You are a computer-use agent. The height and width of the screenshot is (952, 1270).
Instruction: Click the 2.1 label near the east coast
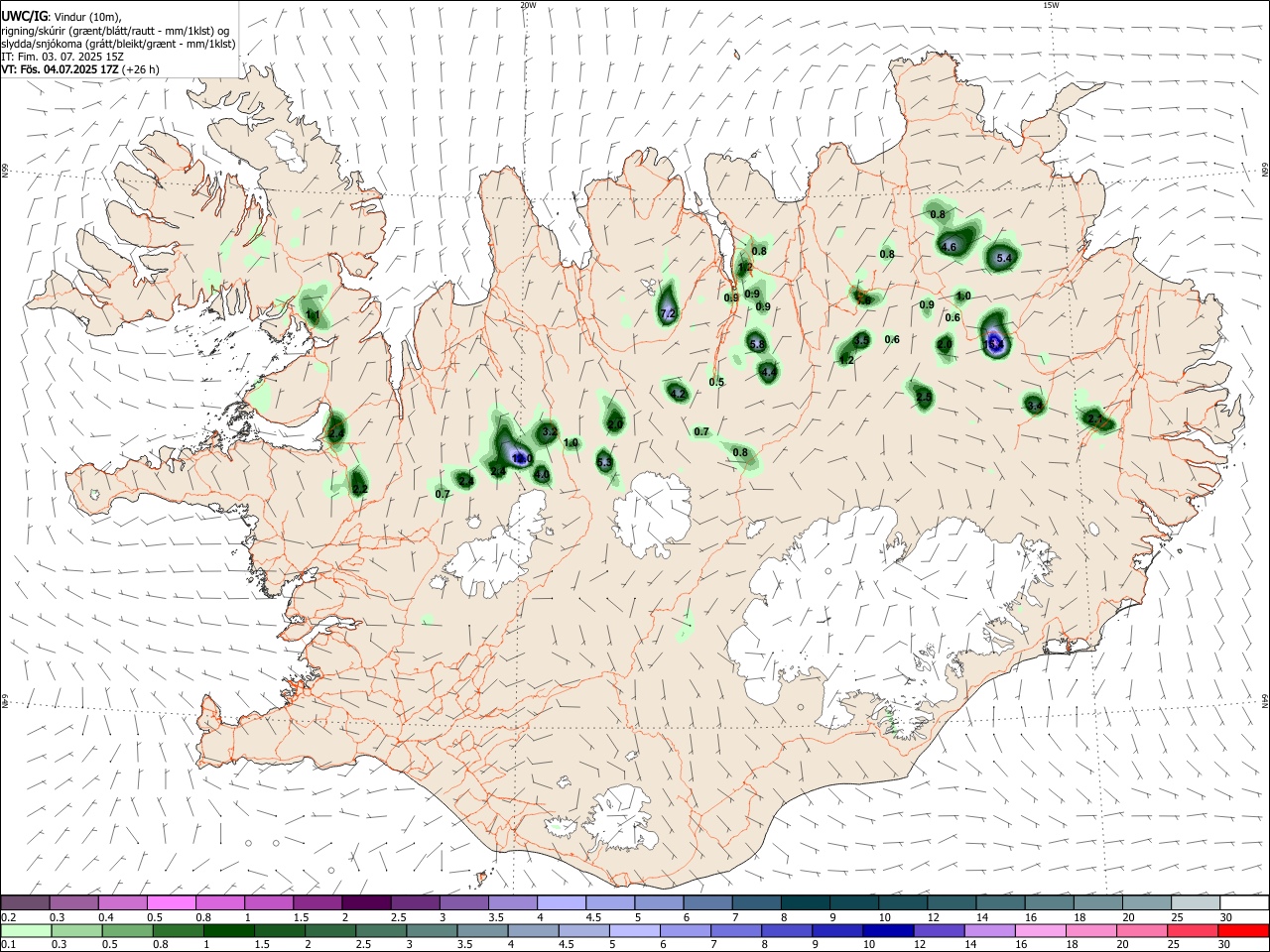tap(1095, 420)
